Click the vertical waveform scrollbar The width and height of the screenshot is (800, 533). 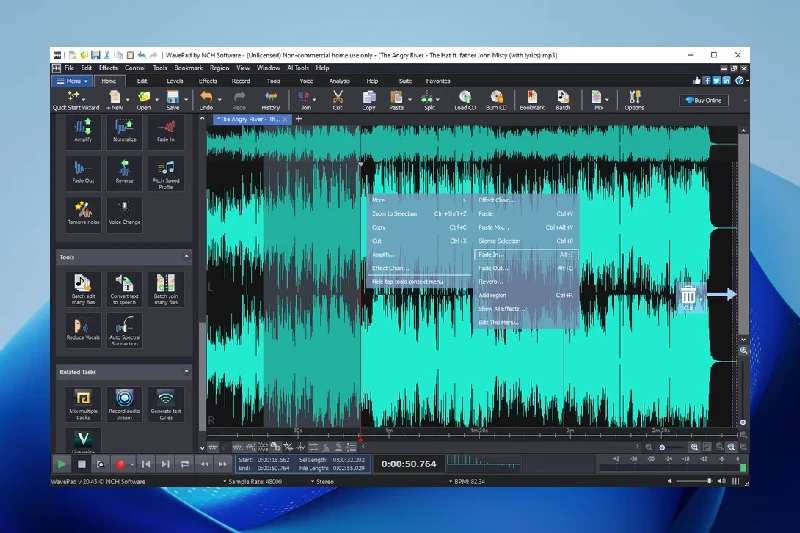click(743, 235)
